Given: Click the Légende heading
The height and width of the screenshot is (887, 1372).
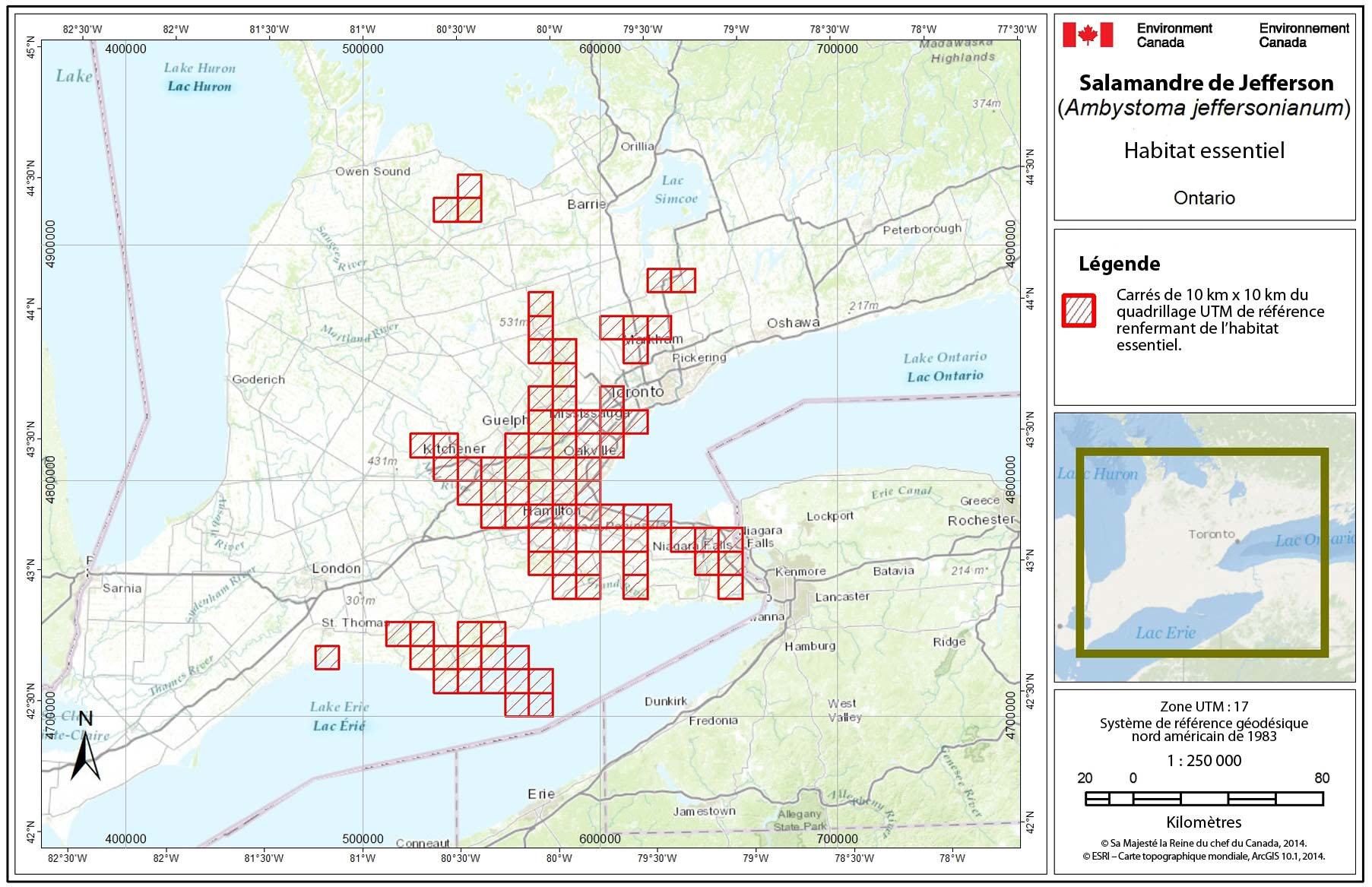Looking at the screenshot, I should tap(1119, 265).
